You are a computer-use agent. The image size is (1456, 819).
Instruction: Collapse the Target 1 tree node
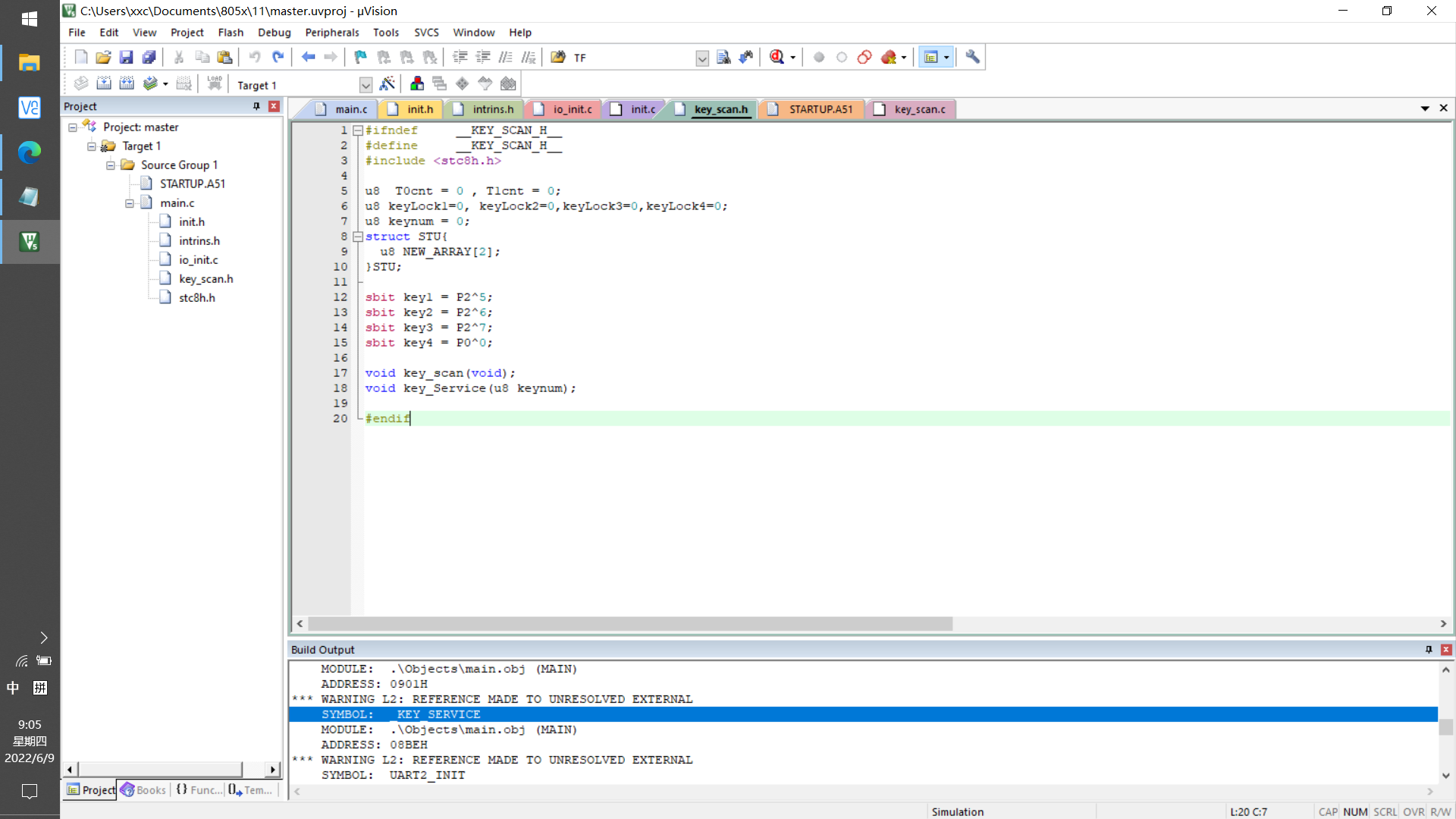92,146
